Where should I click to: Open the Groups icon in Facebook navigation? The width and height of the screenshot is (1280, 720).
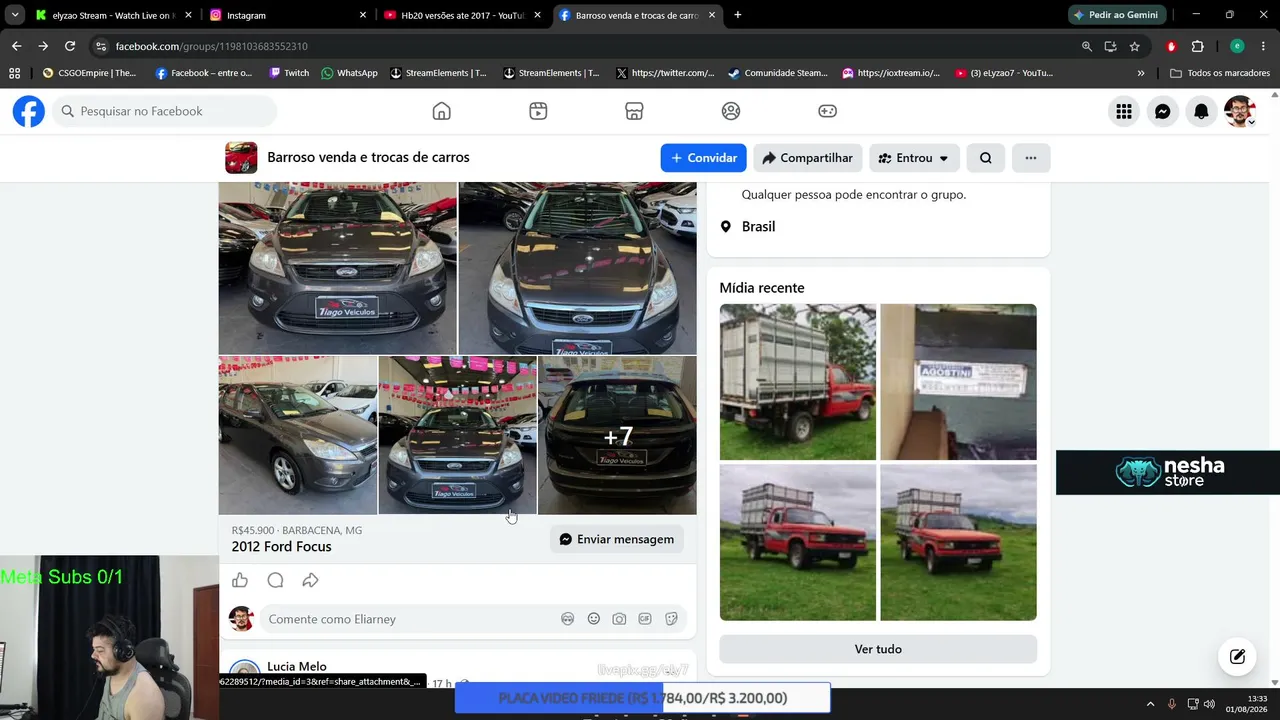pos(731,111)
